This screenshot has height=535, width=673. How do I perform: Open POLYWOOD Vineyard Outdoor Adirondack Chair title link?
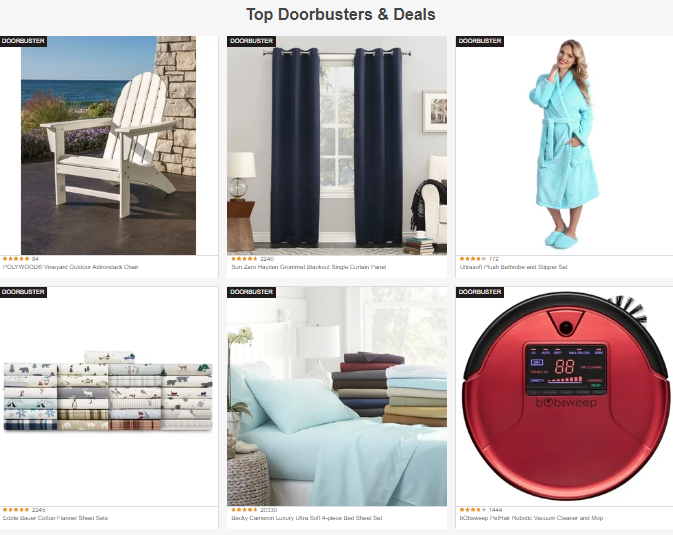[x=71, y=267]
